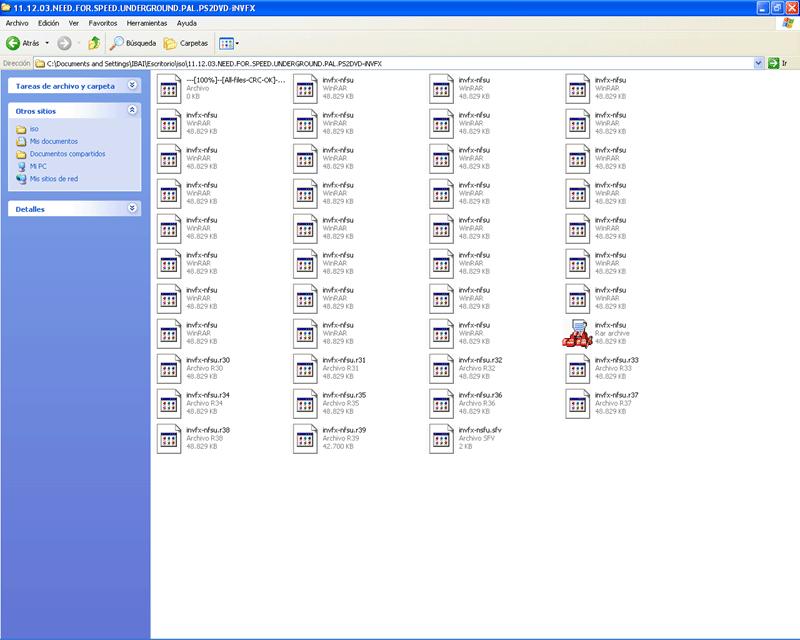Select invfx-nfsu.r35 file icon

[305, 404]
